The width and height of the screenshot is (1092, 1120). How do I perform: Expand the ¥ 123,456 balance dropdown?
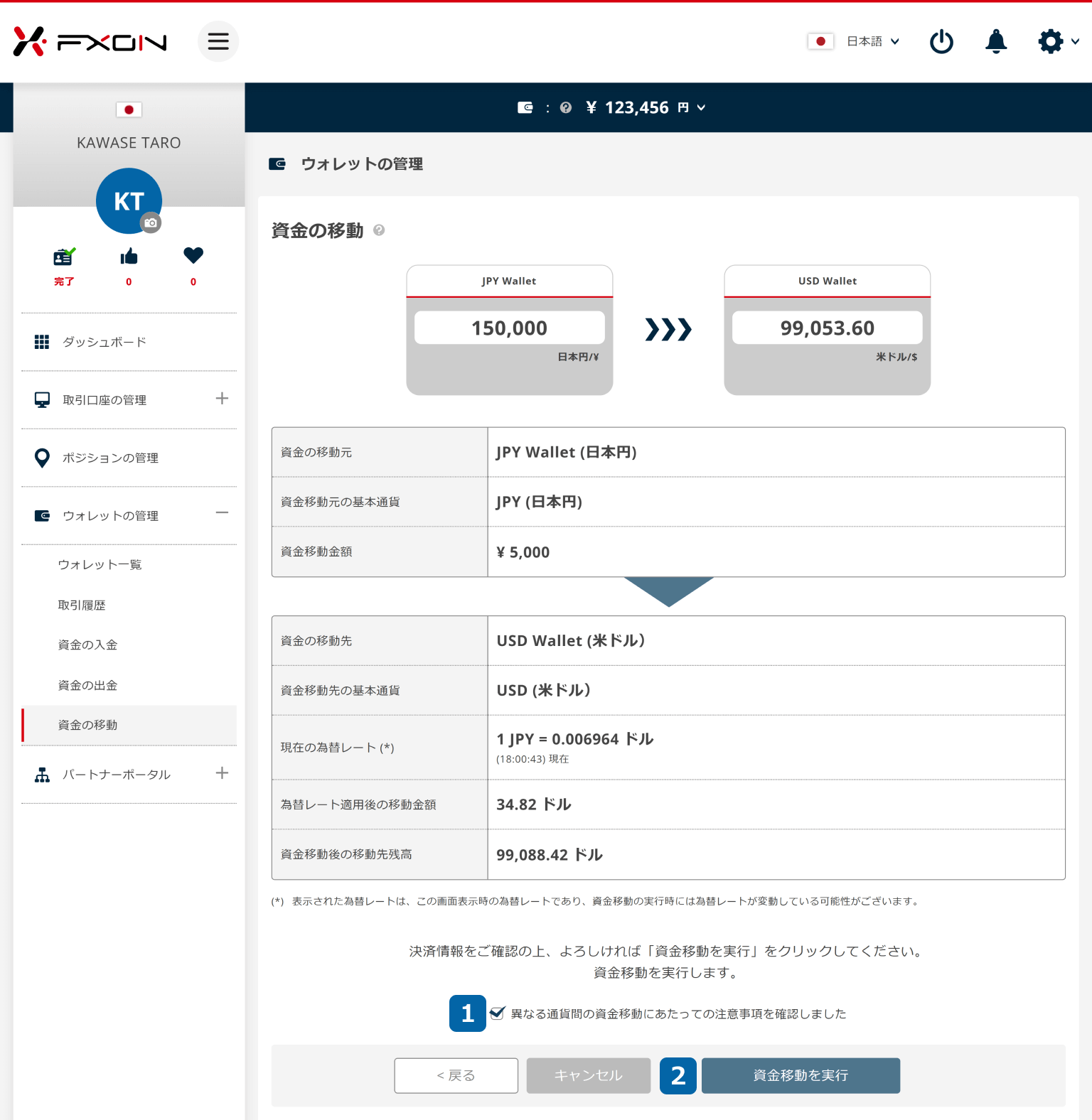pos(646,107)
